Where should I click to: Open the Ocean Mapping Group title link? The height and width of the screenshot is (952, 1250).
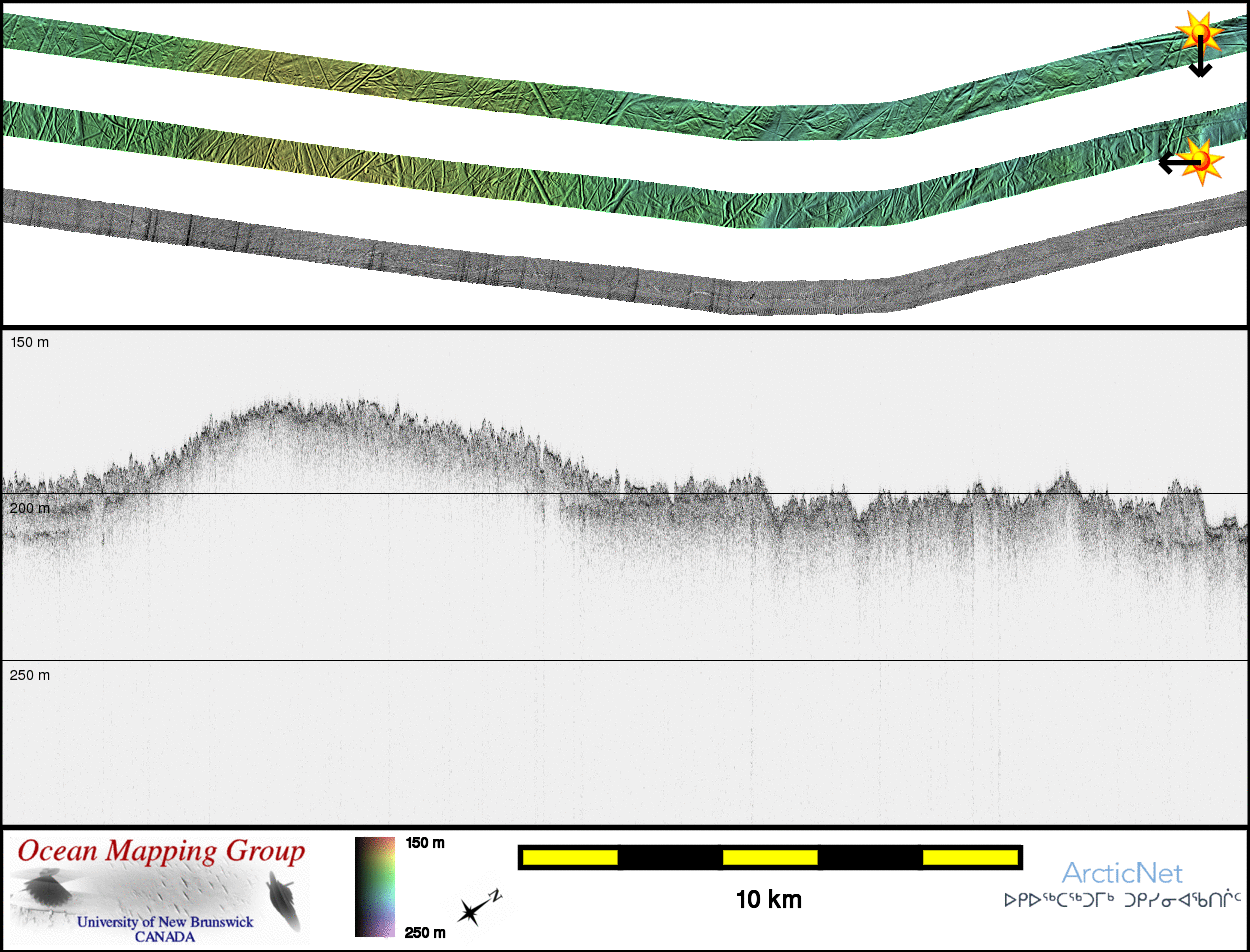point(161,852)
